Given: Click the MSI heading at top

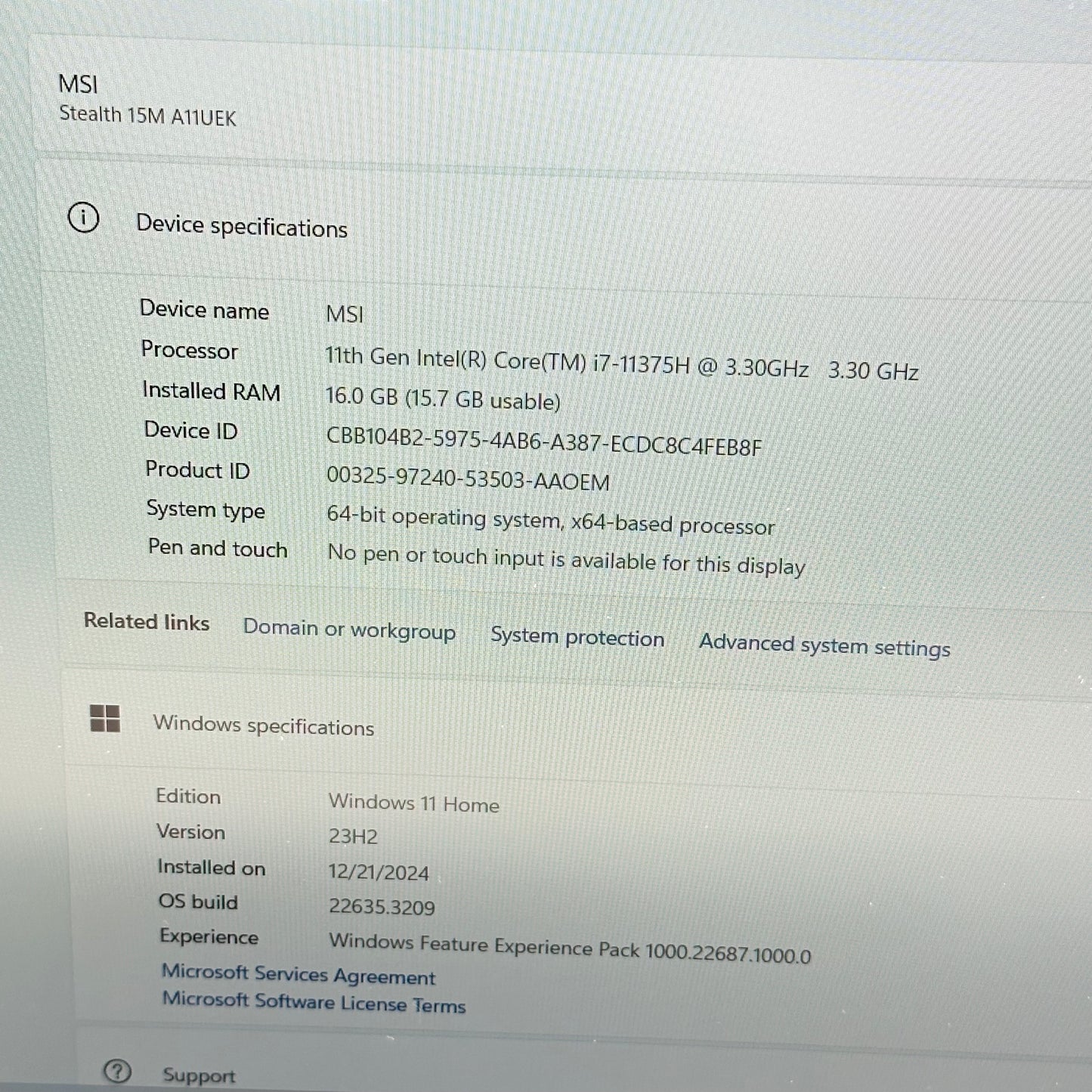Looking at the screenshot, I should tap(78, 84).
